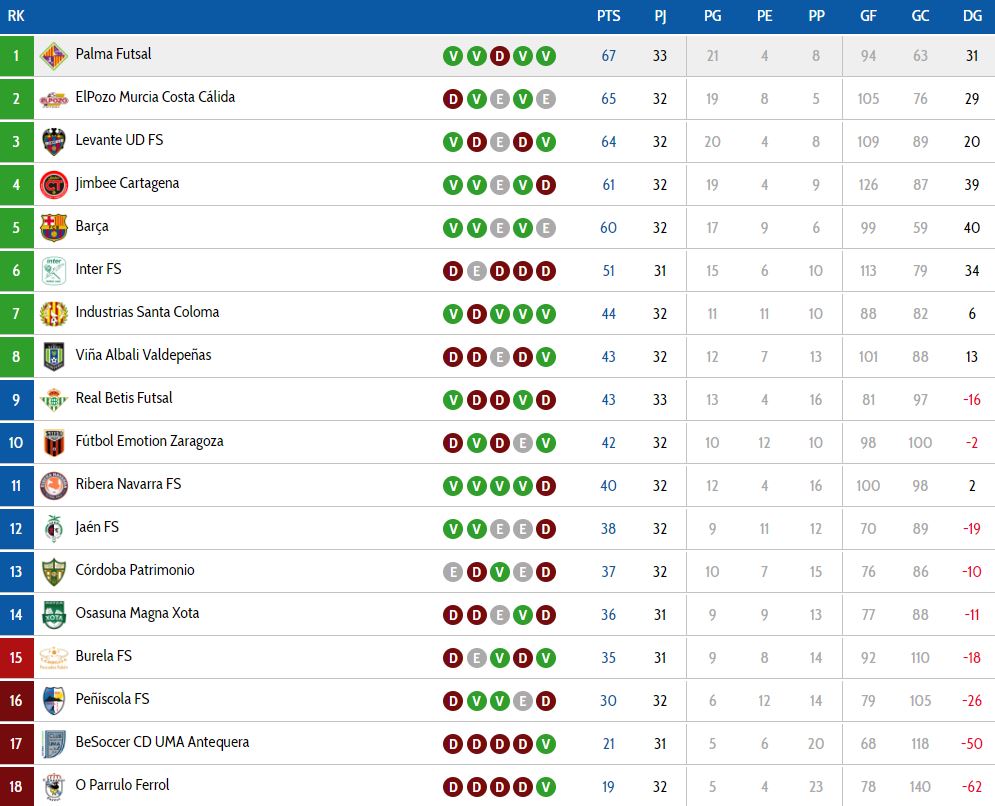This screenshot has height=806, width=995.
Task: Click Jimbee Cartagena's red defeat badge
Action: (546, 185)
